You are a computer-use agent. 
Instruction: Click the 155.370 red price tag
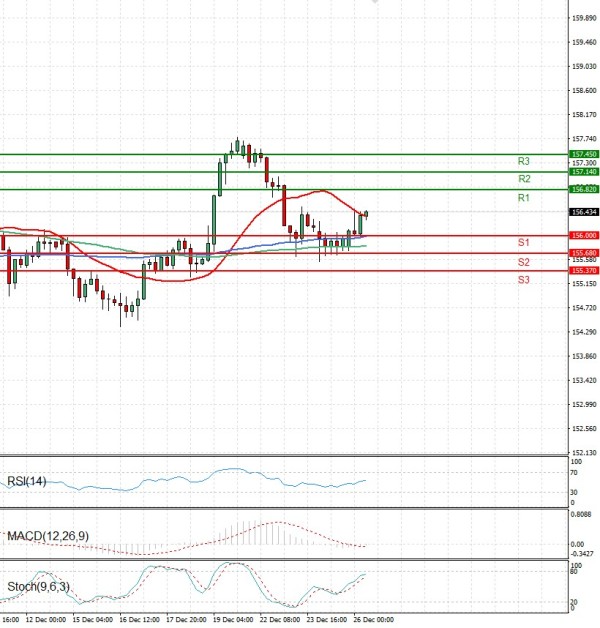coord(582,270)
